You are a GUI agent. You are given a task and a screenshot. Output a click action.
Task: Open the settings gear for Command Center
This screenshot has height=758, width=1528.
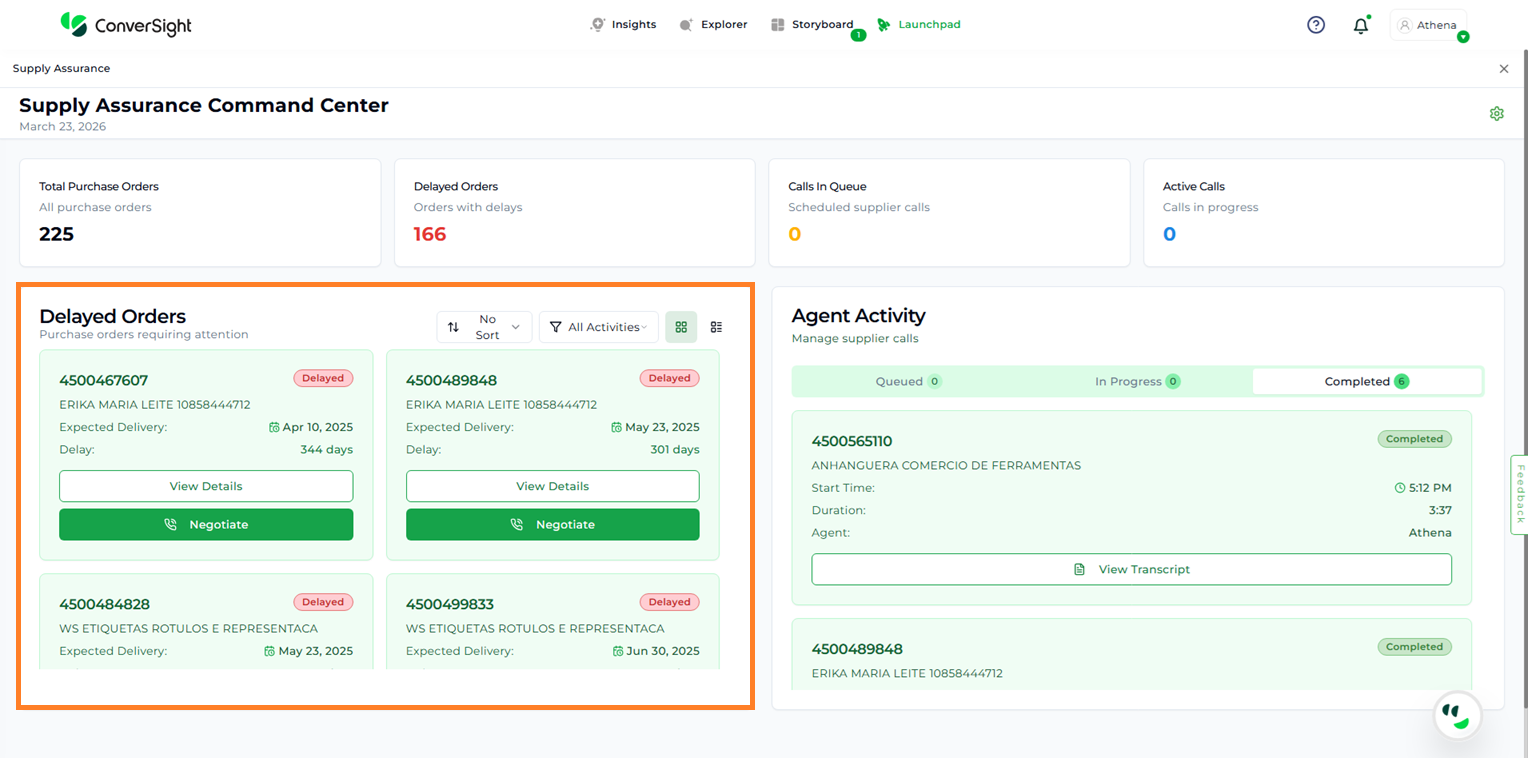(1496, 114)
